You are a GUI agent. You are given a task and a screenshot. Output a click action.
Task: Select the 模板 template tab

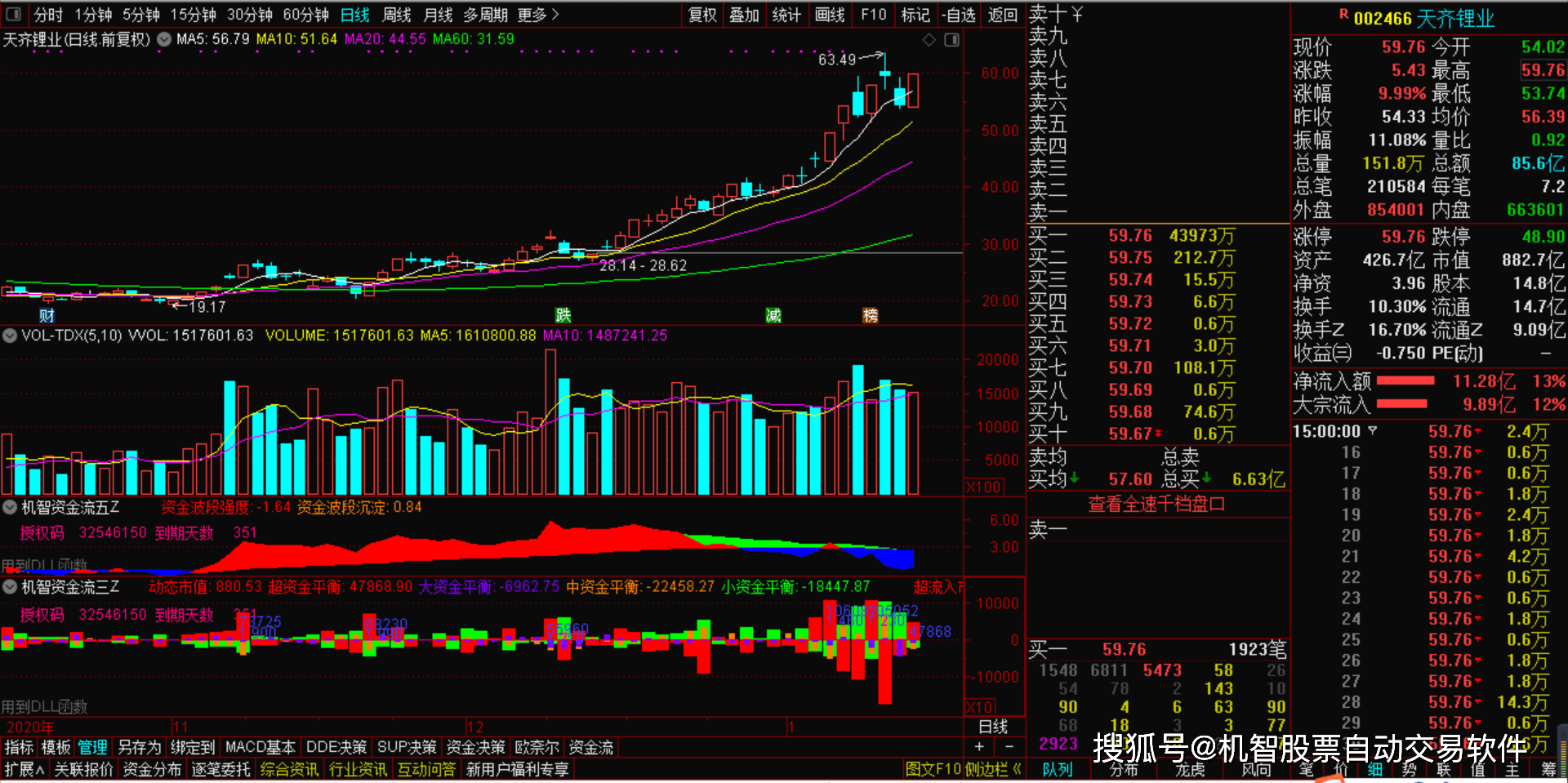pyautogui.click(x=56, y=747)
